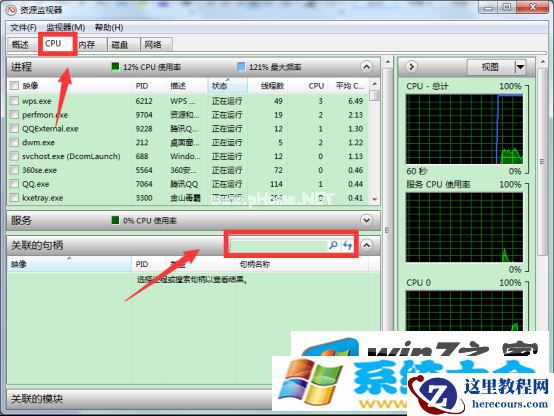Viewport: 554px width, 416px height.
Task: Click the 121% 最大频率 indicator
Action: [x=270, y=67]
